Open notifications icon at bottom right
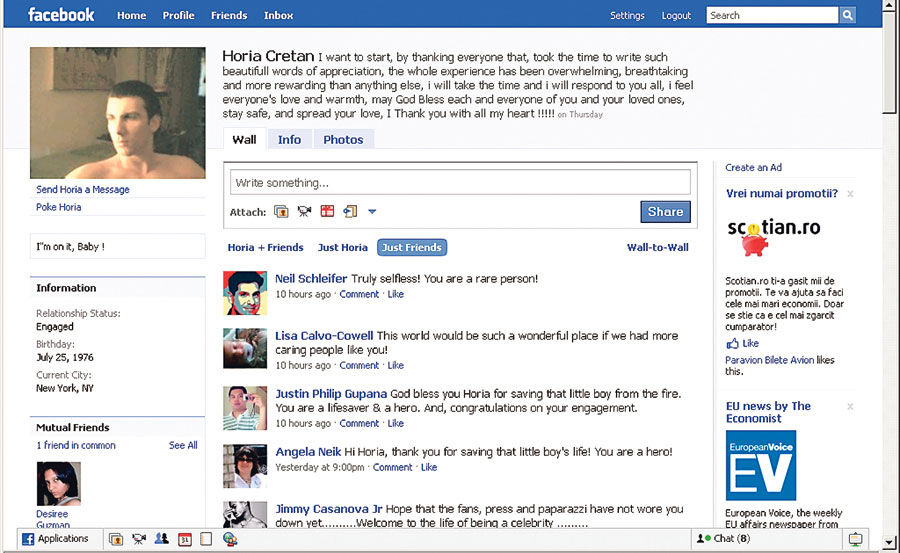Screen dimensions: 900x553 coord(855,539)
